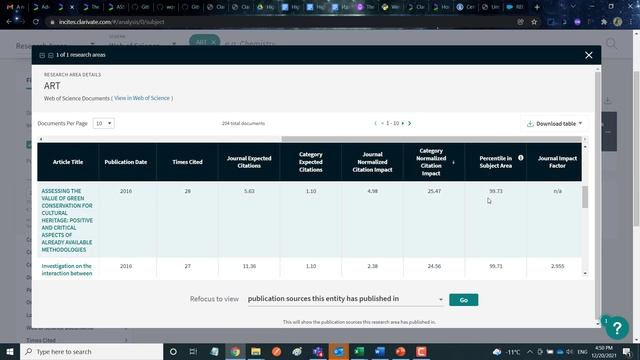The image size is (640, 360).
Task: Sort by Journal Impact Factor column
Action: click(557, 162)
